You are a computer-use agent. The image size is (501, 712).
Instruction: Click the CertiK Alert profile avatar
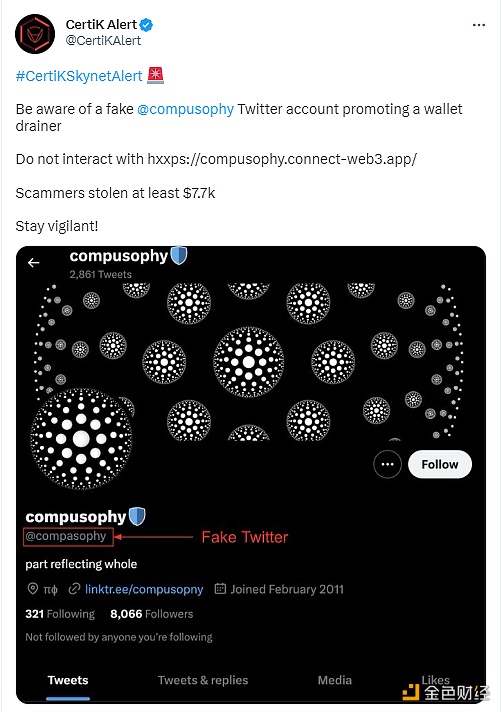click(35, 34)
